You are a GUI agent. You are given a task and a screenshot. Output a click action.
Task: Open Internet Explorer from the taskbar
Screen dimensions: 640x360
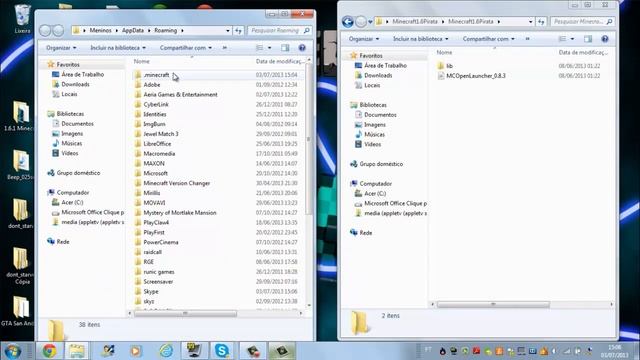(x=166, y=351)
